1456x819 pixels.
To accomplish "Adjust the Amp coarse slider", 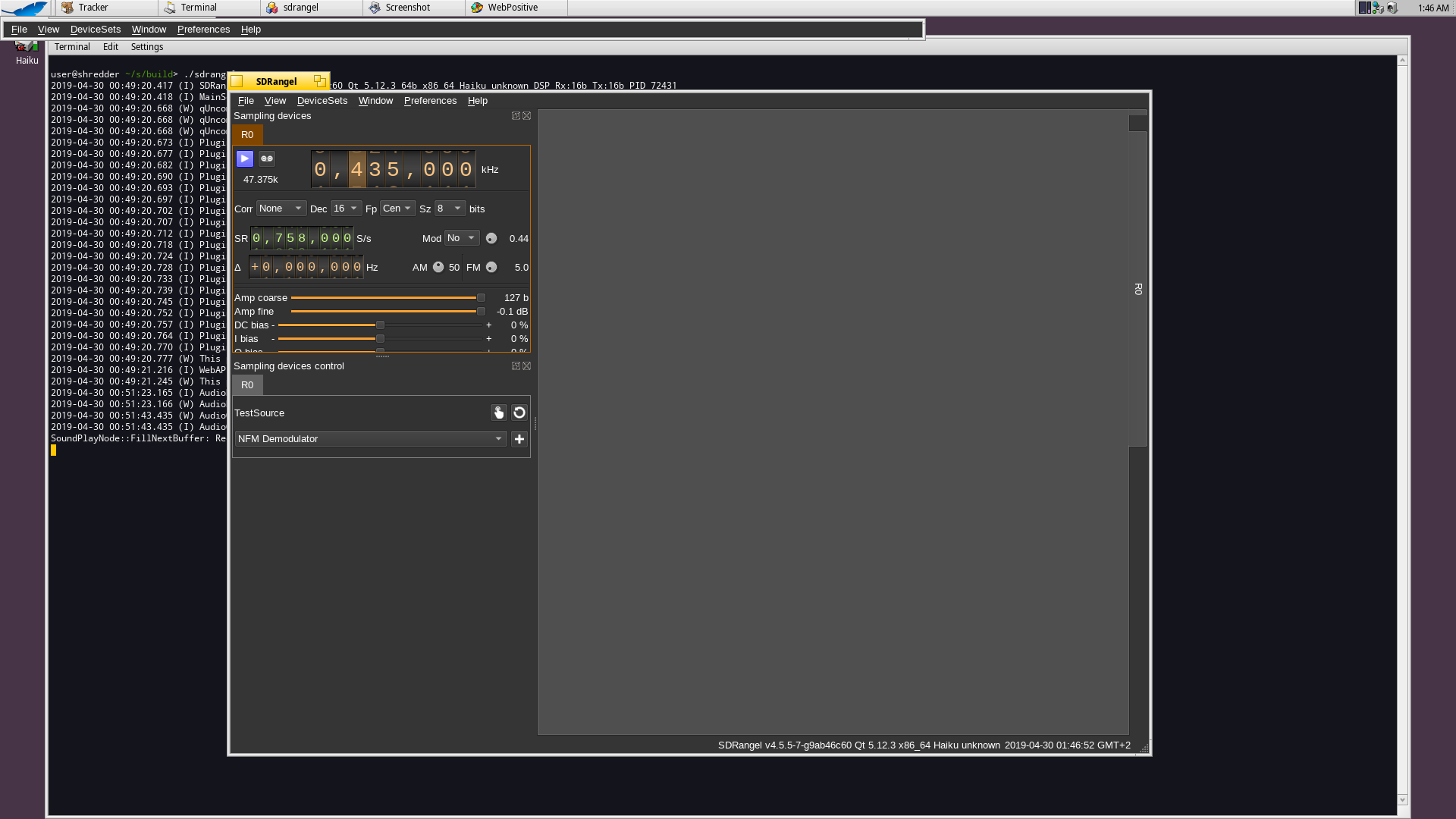I will tap(388, 298).
